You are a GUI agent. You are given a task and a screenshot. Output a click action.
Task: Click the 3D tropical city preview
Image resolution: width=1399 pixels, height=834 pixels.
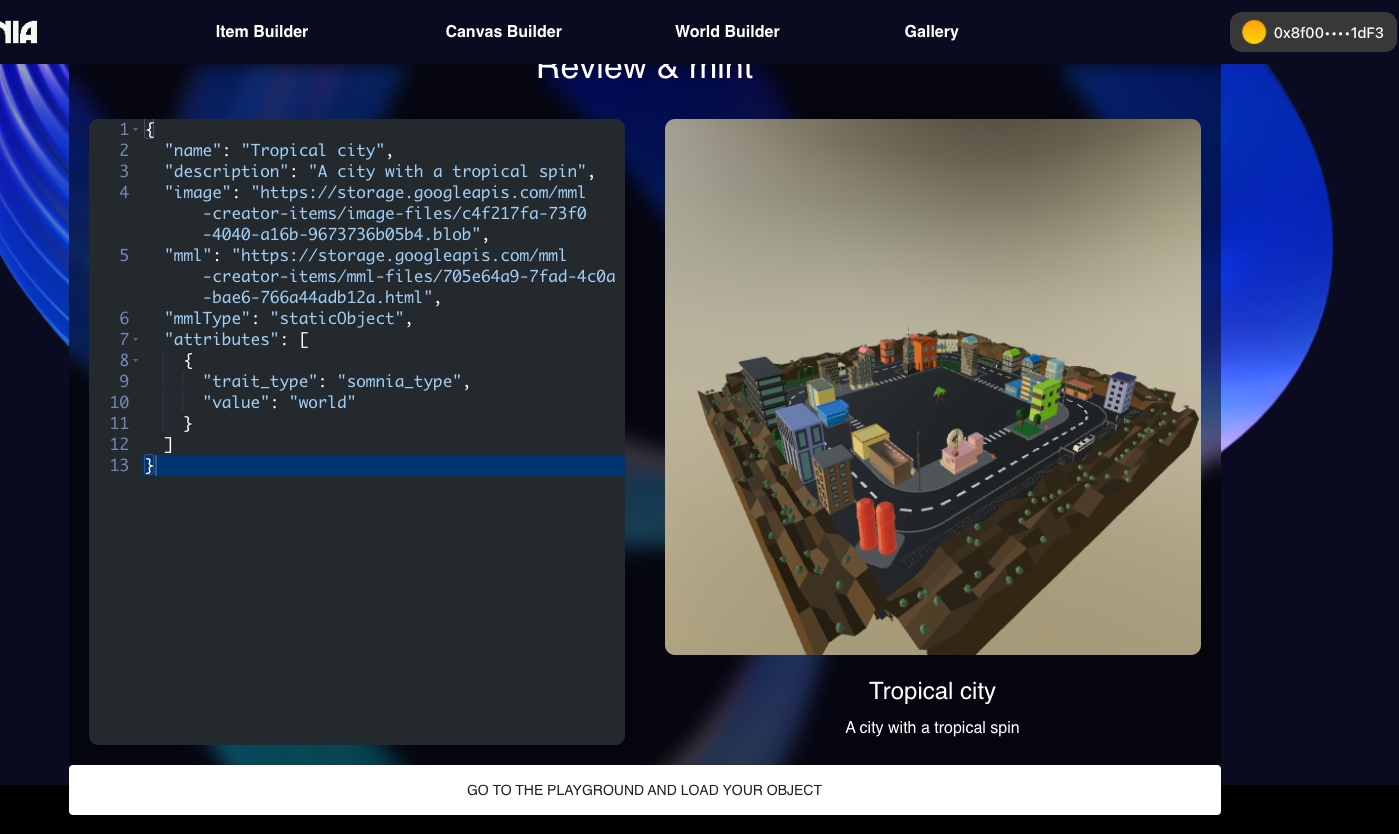coord(932,387)
